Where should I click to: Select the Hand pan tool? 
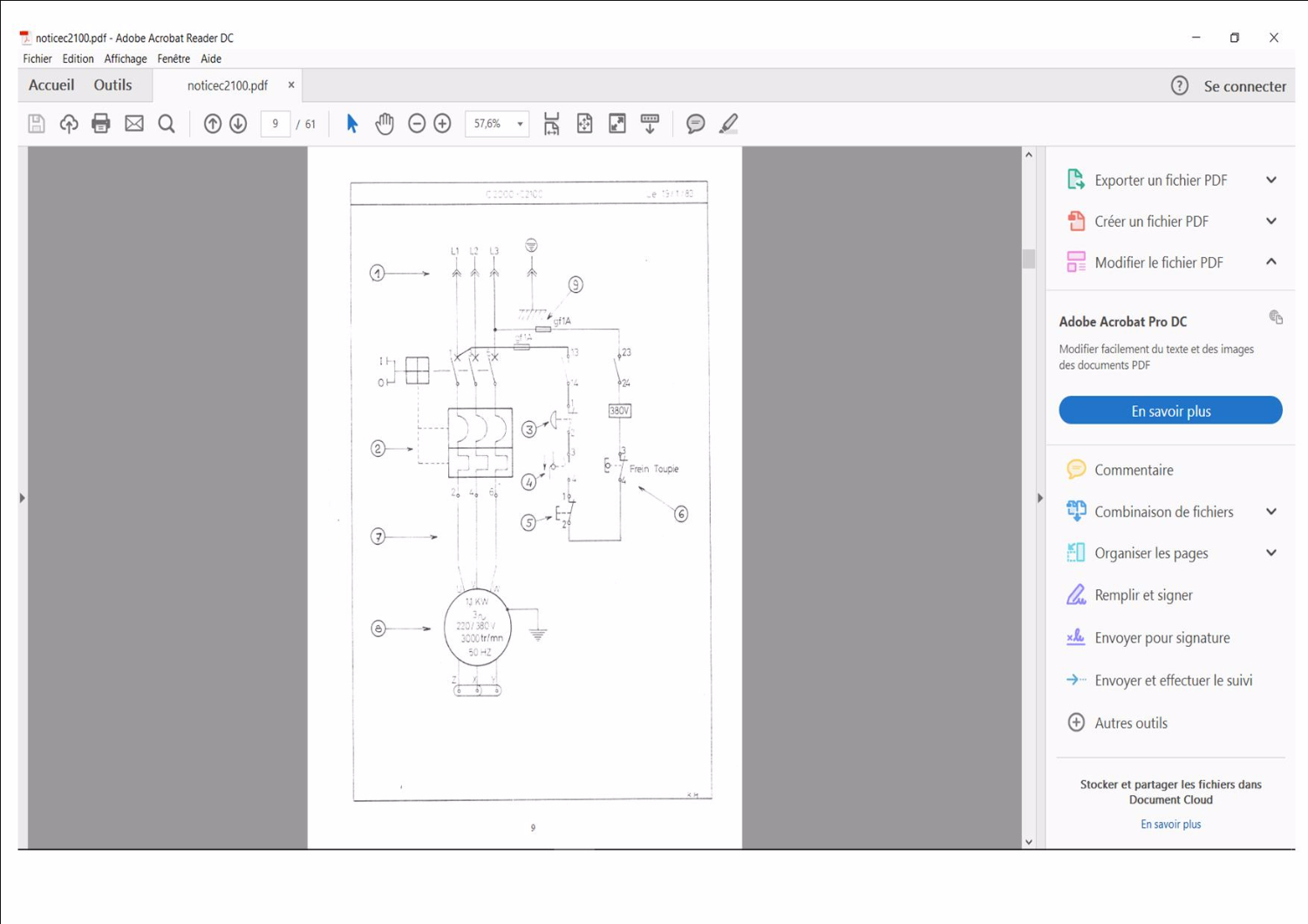click(x=385, y=124)
